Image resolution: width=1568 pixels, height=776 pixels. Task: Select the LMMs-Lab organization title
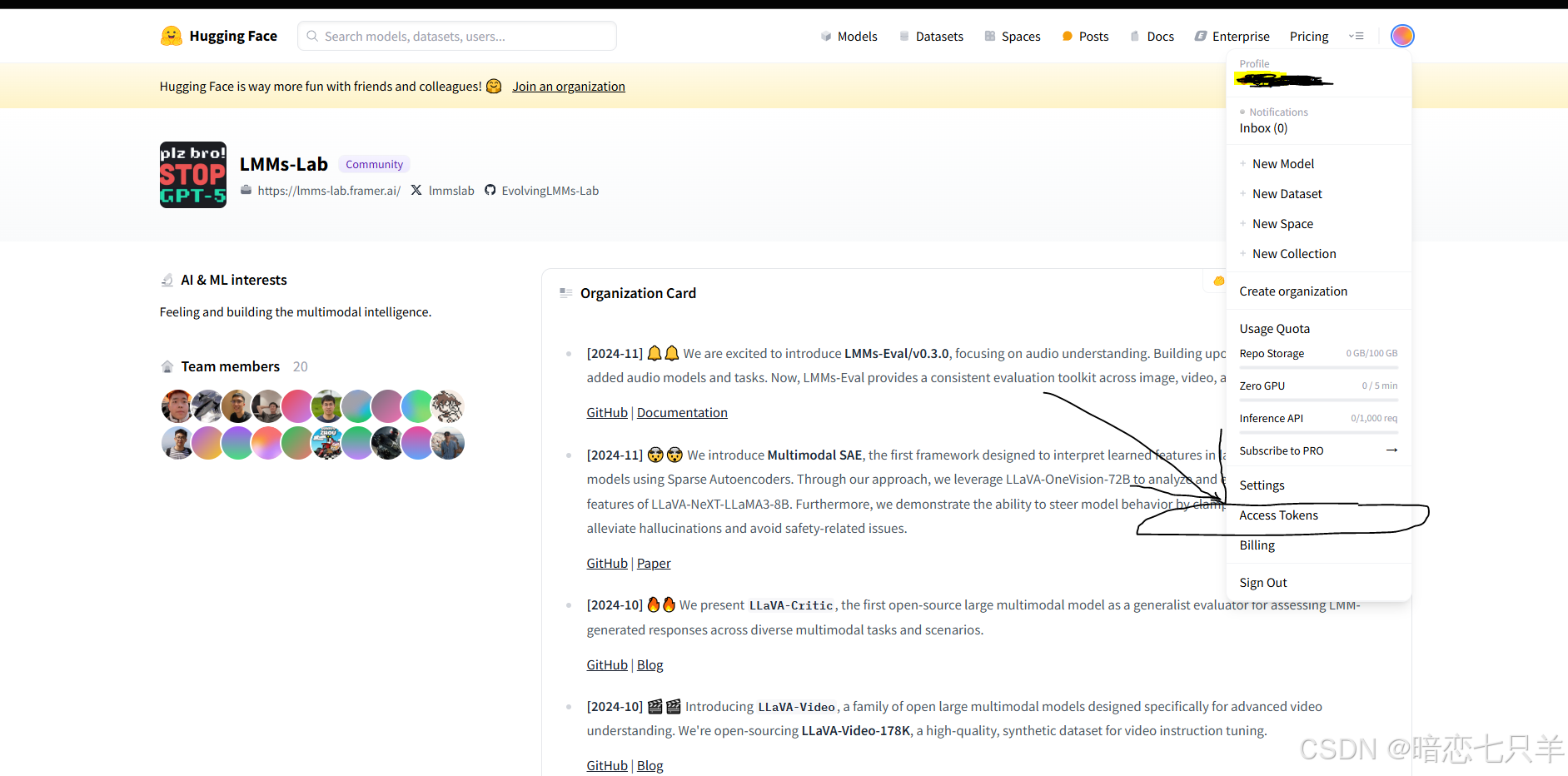pyautogui.click(x=284, y=164)
